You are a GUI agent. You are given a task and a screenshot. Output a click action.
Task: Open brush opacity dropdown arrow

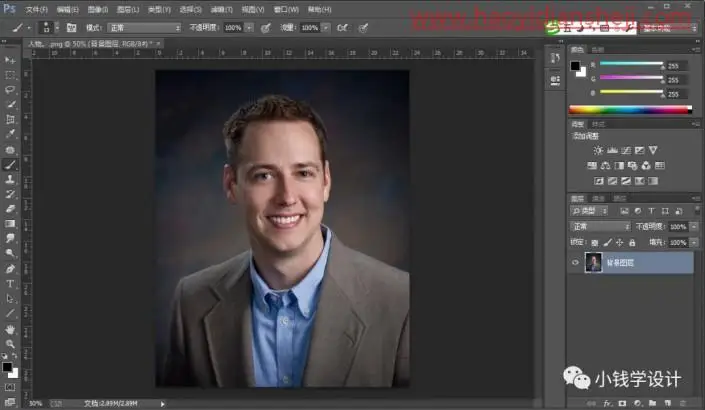pyautogui.click(x=249, y=28)
